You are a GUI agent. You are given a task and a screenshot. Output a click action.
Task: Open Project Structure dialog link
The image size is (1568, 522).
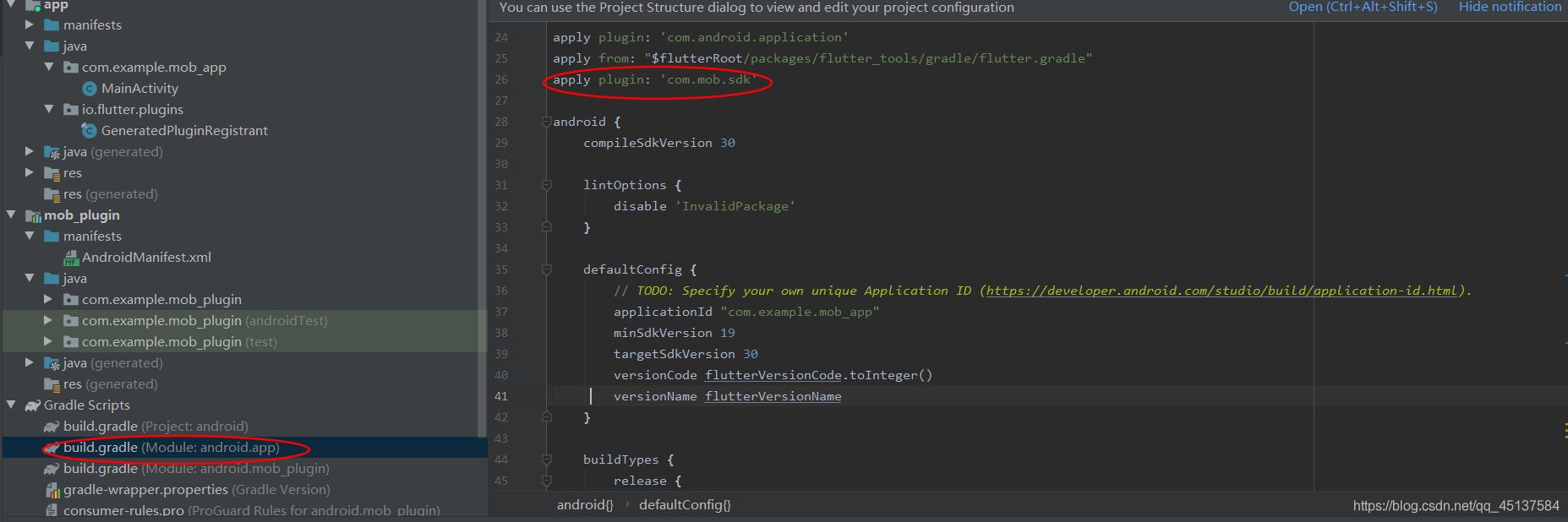(x=1363, y=7)
